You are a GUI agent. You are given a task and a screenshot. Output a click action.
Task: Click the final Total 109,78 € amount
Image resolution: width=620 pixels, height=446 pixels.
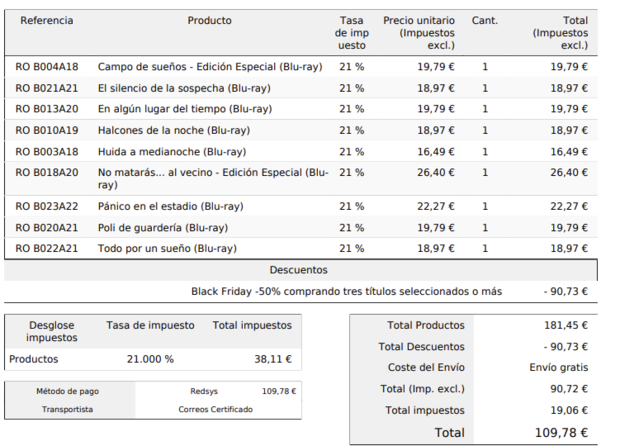[559, 432]
